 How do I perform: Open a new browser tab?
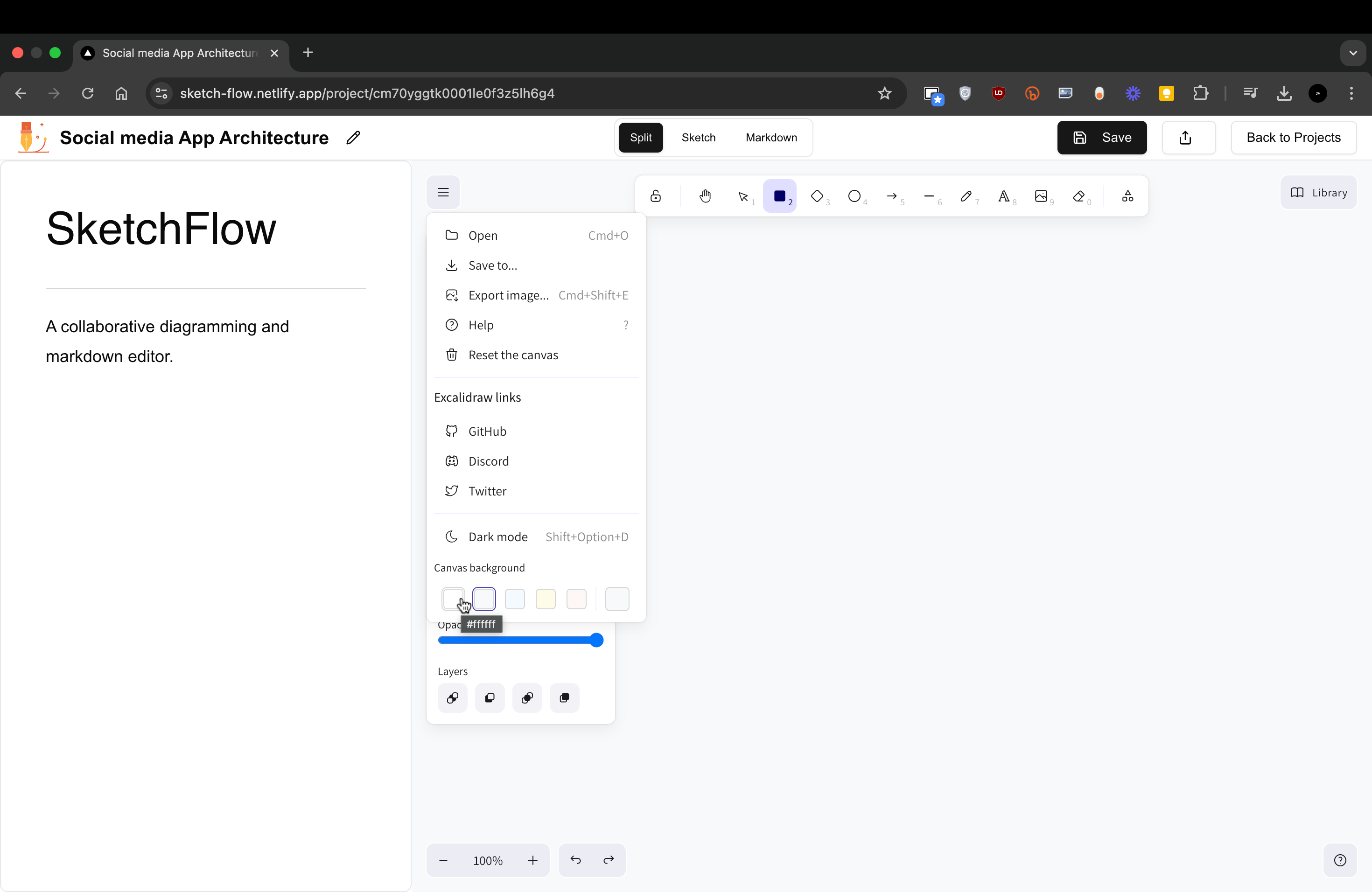click(308, 52)
